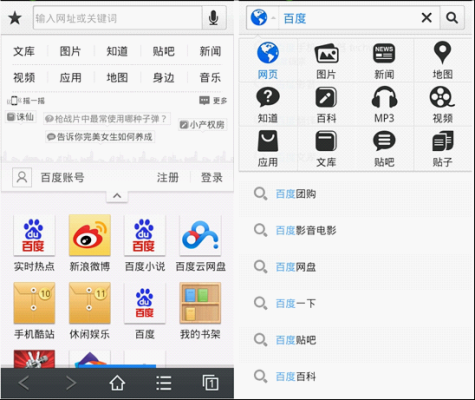The image size is (475, 400).
Task: Click the URL or keyword input field
Action: coord(118,18)
